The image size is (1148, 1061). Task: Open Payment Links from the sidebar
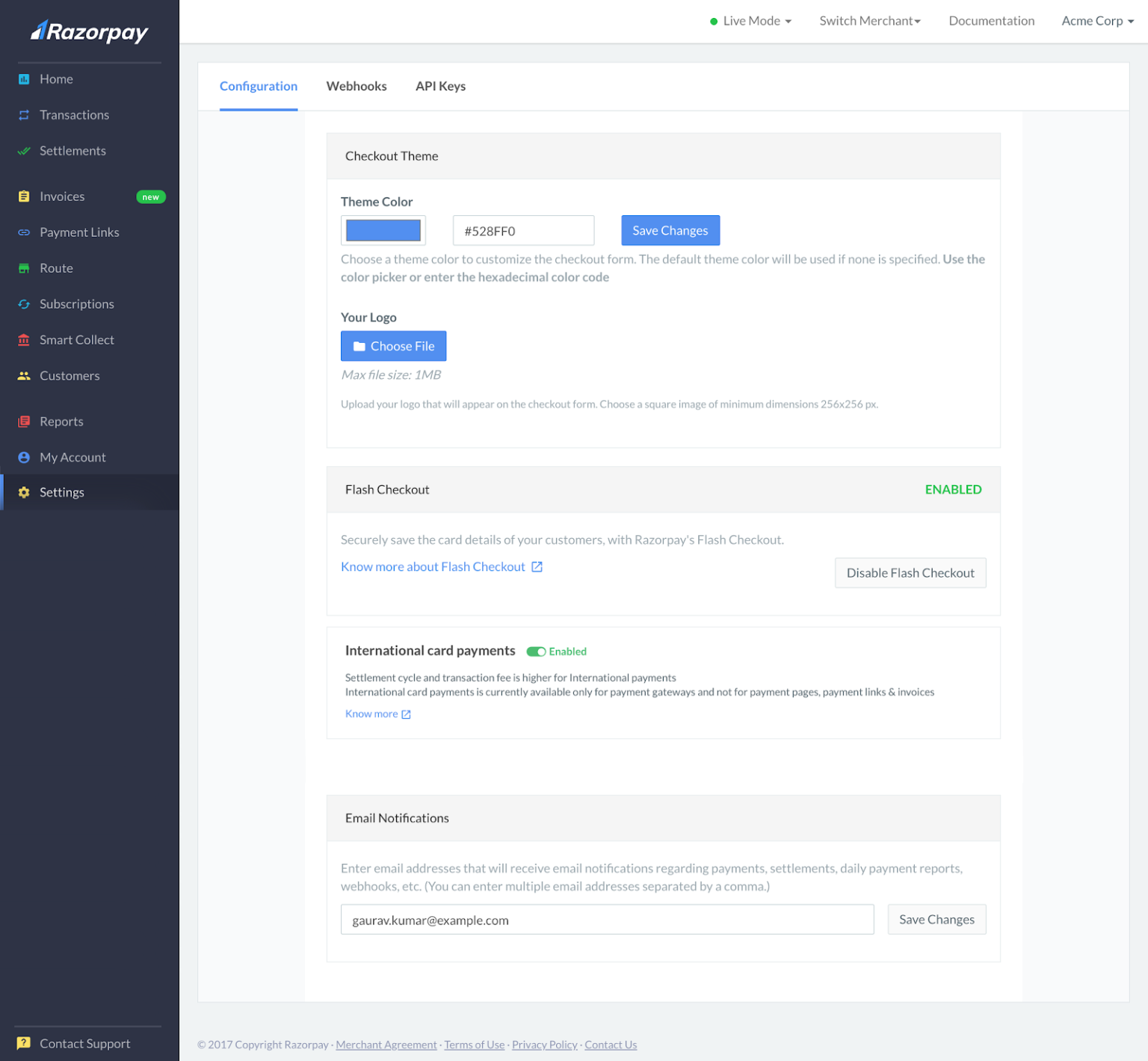coord(79,232)
